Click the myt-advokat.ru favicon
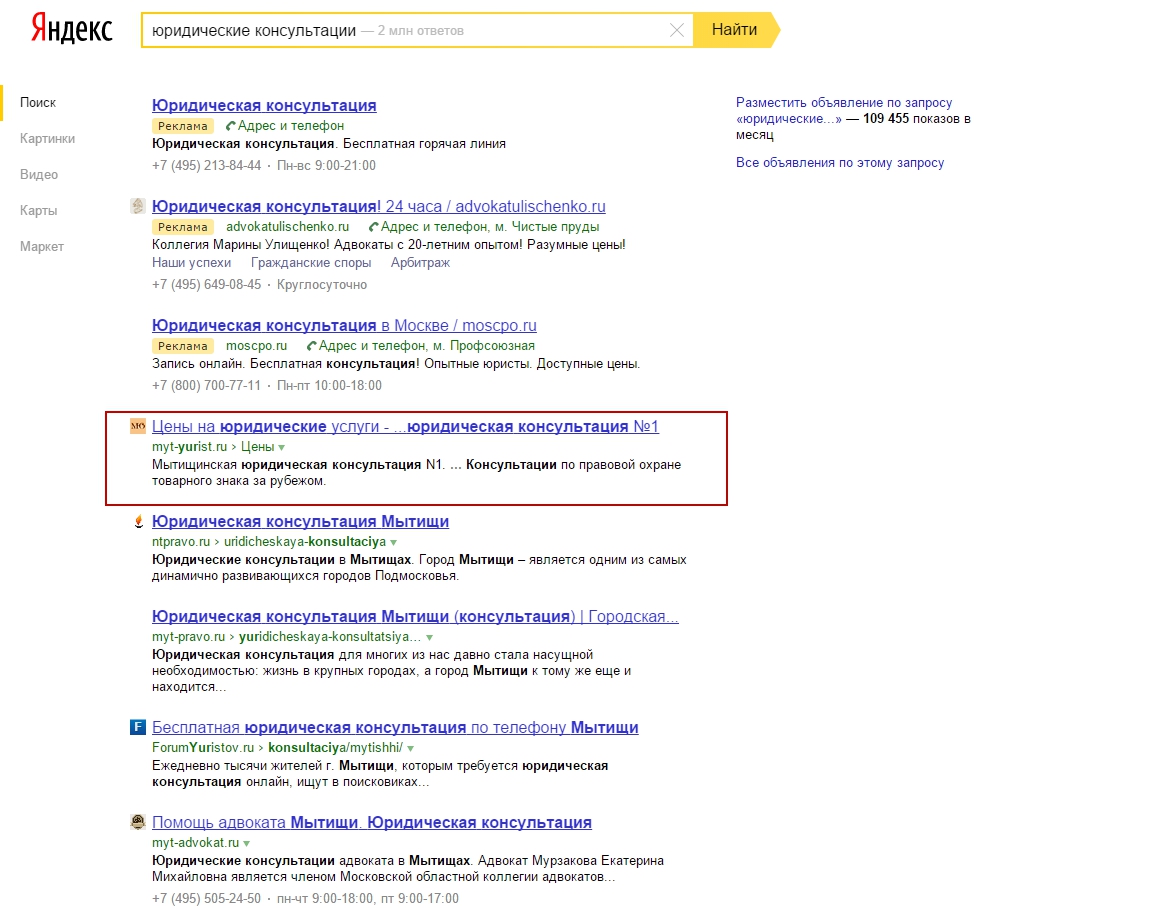Image resolution: width=1167 pixels, height=908 pixels. pyautogui.click(x=138, y=822)
